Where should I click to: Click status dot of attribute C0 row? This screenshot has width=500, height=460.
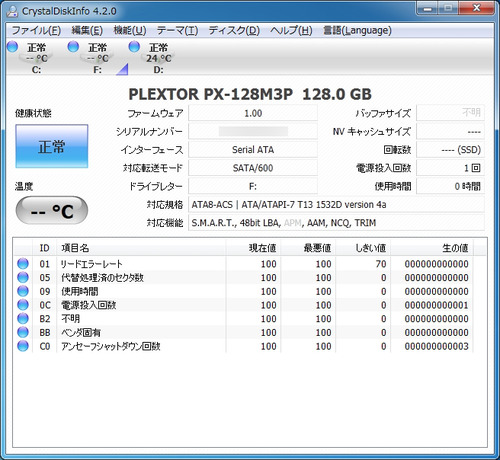pyautogui.click(x=23, y=346)
